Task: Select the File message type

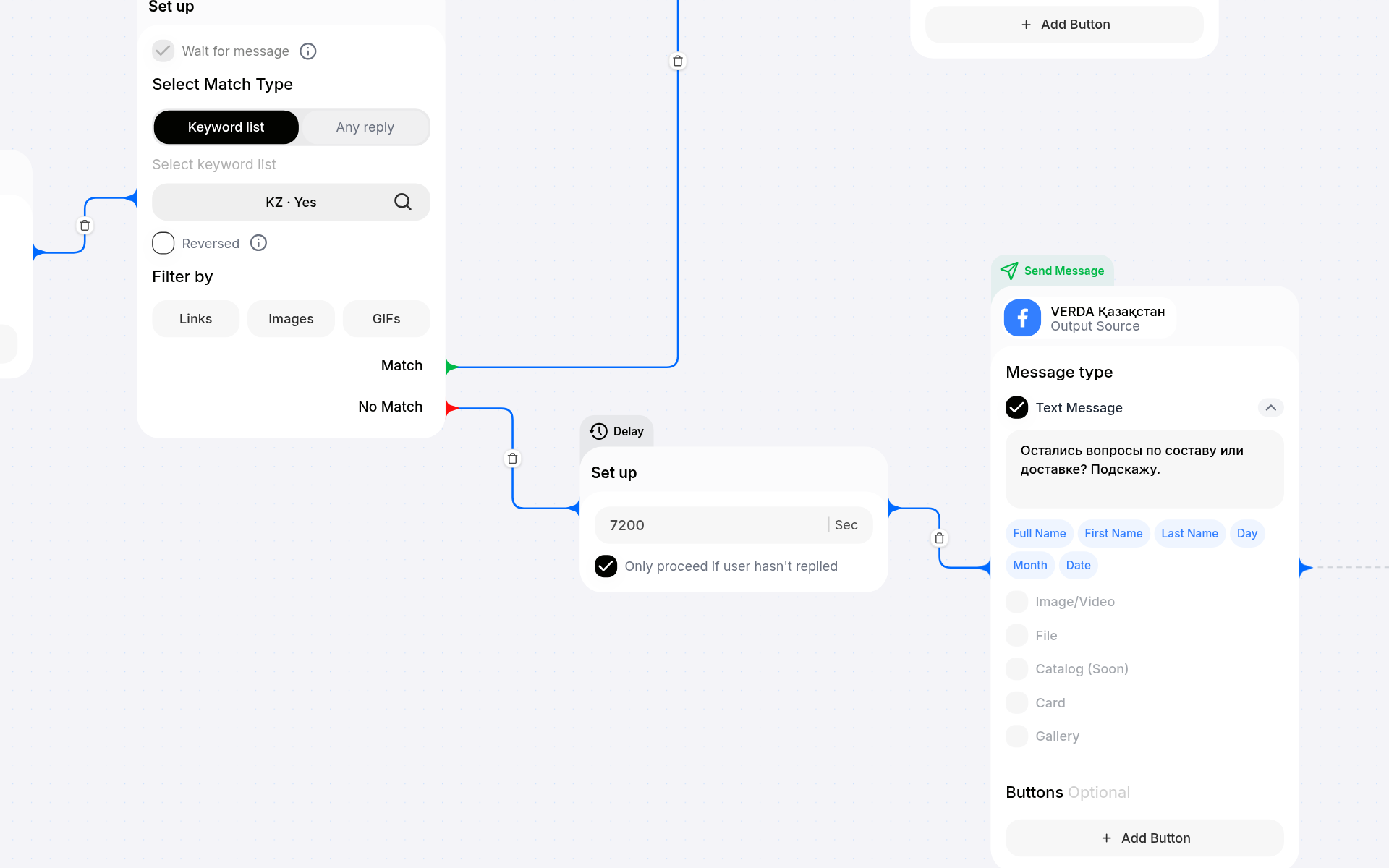Action: coord(1016,636)
